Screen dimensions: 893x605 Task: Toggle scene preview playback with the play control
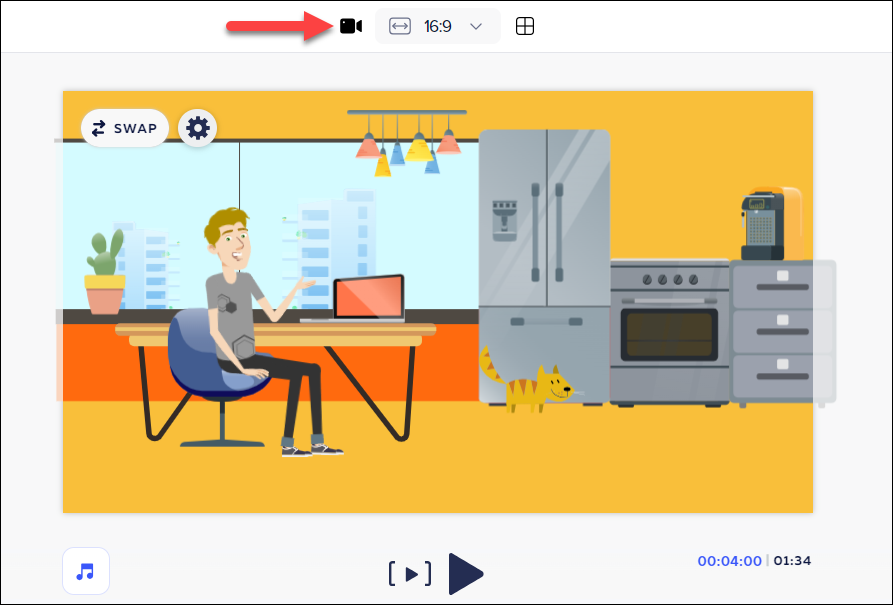click(466, 574)
